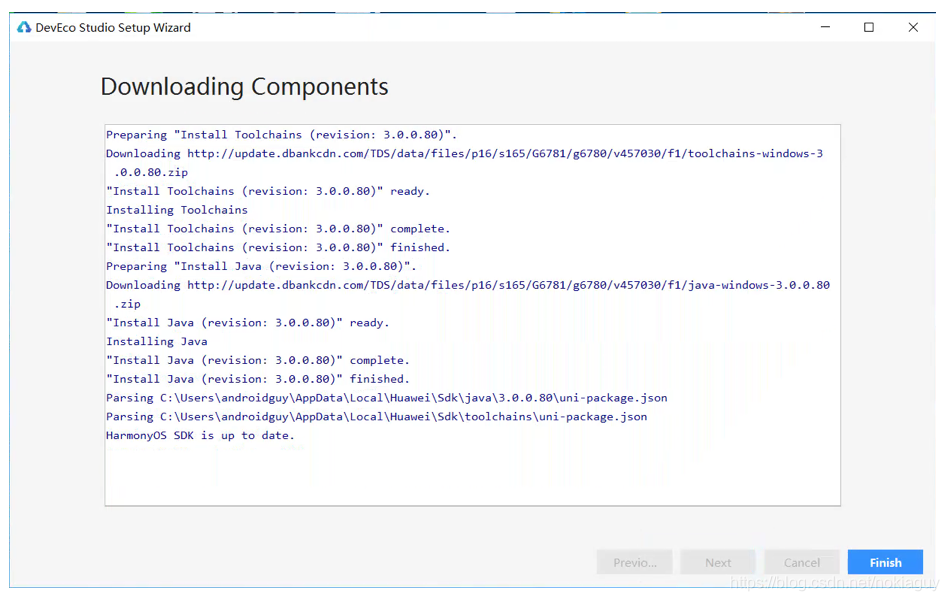
Task: Click the Parsing java uni-package.json line
Action: (387, 398)
